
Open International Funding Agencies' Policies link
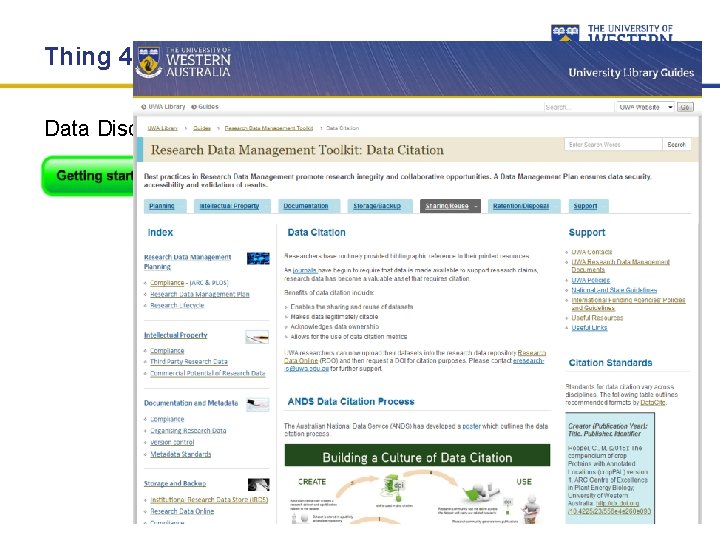[x=628, y=304]
